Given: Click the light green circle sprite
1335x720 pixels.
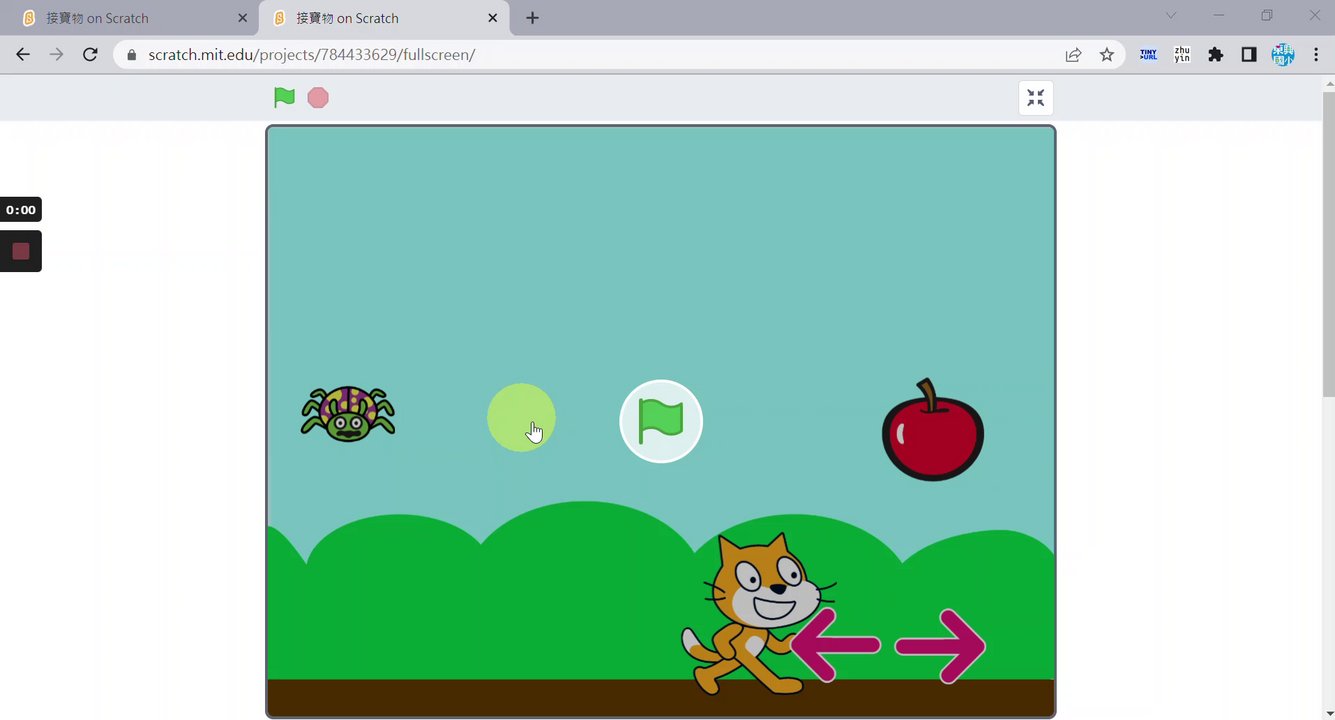Looking at the screenshot, I should [x=521, y=417].
